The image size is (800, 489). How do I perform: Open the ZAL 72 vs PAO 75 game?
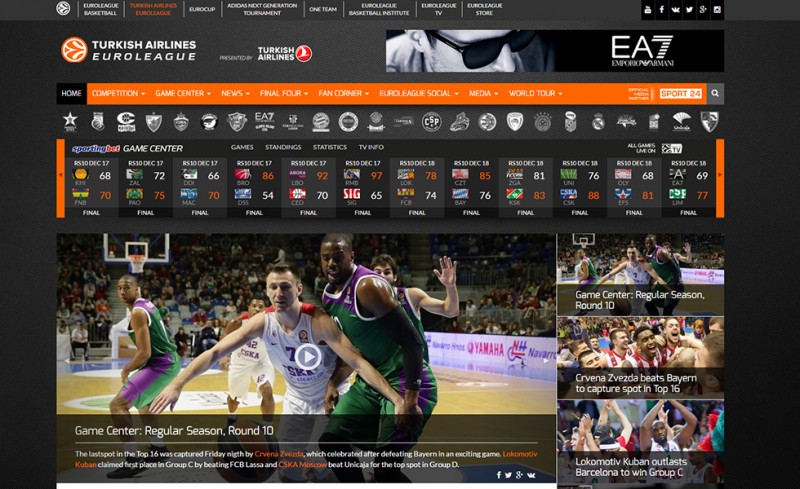point(145,188)
